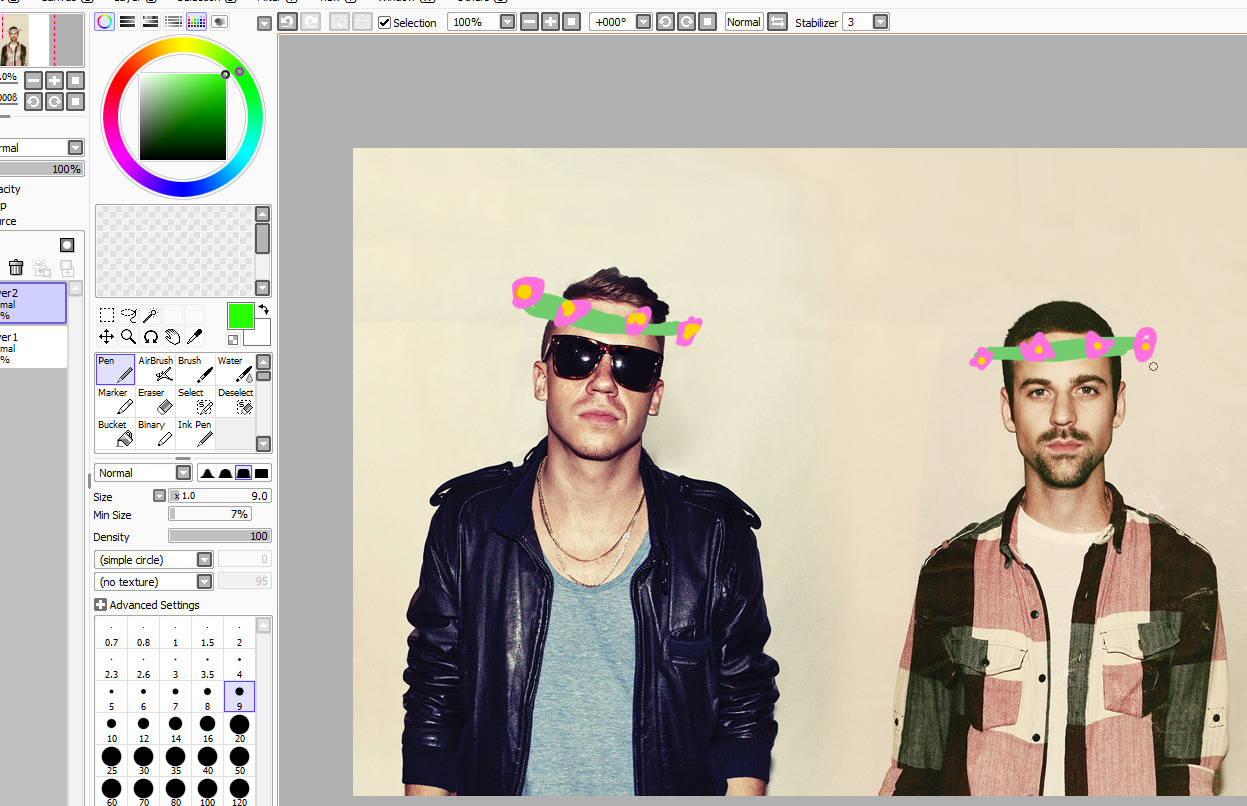Activate the zoom magnifier tool
Image resolution: width=1247 pixels, height=806 pixels.
(x=128, y=337)
